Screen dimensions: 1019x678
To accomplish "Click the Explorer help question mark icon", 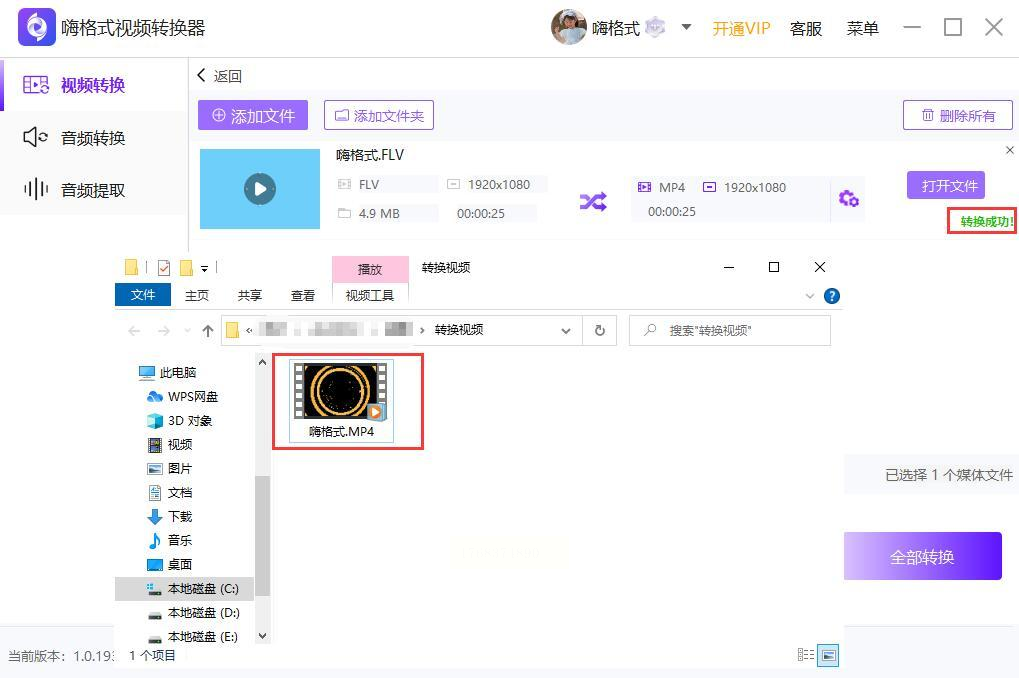I will [831, 296].
